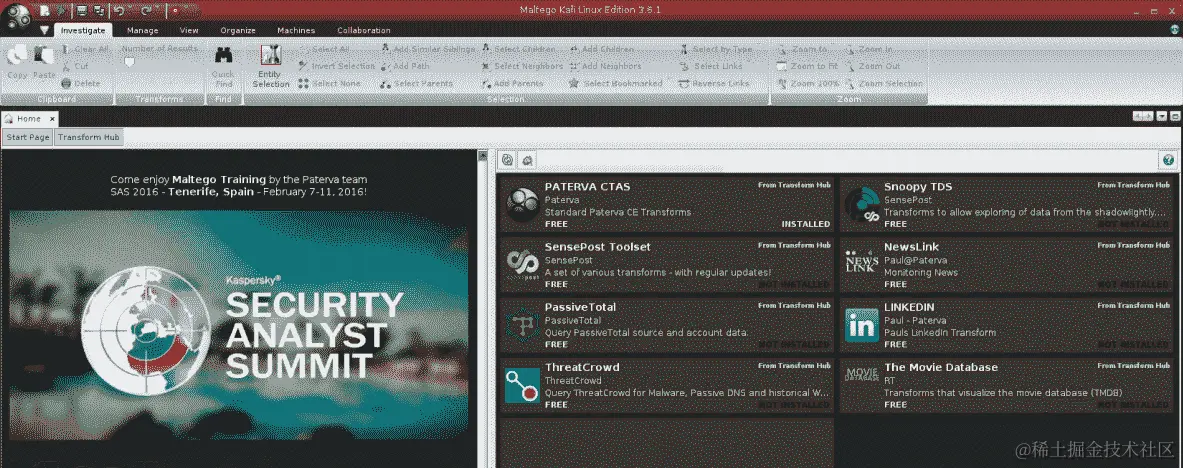Select the Investigate ribbon tab
1183x468 pixels.
pyautogui.click(x=83, y=30)
